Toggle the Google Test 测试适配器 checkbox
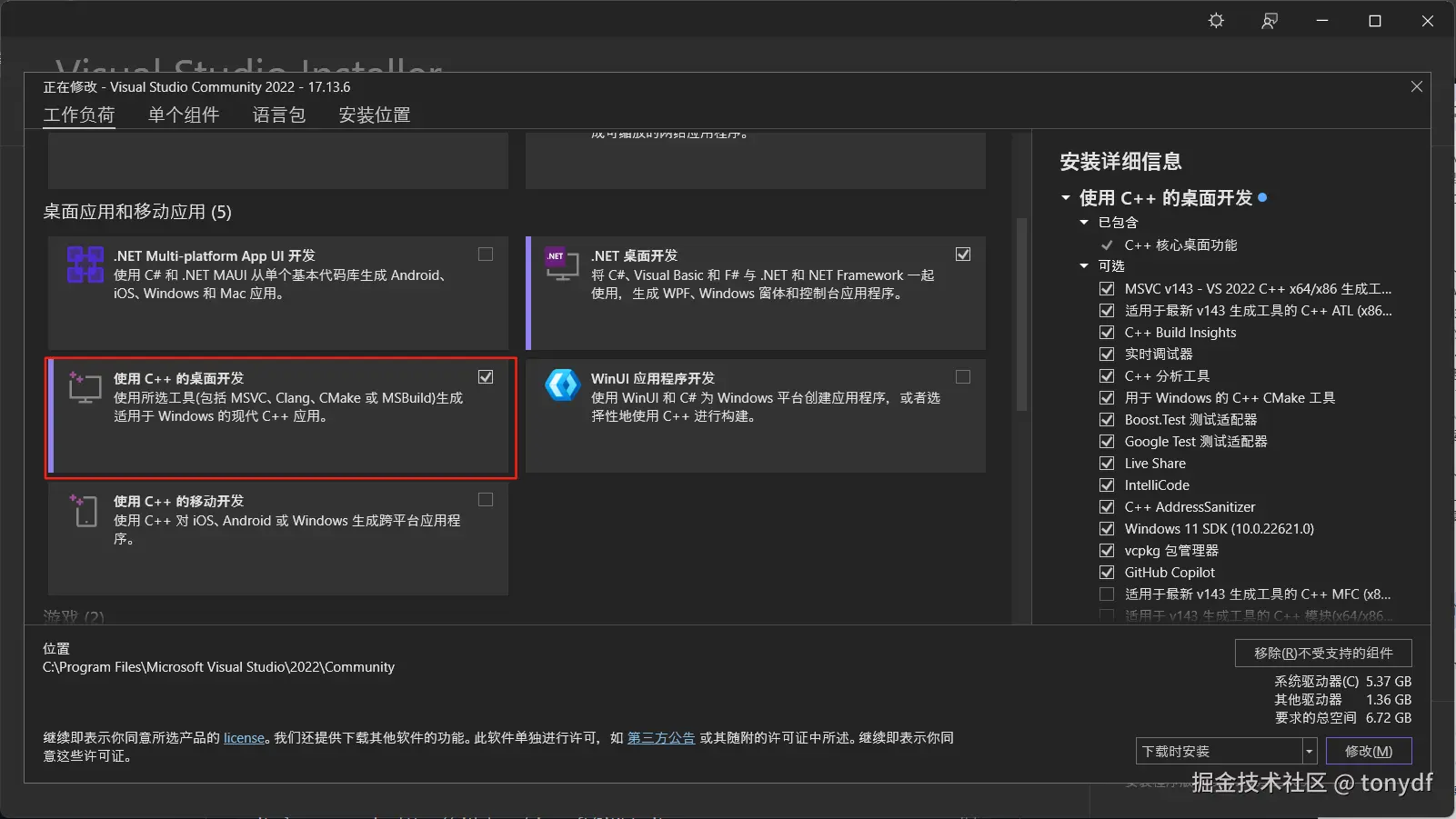1456x819 pixels. (1107, 442)
